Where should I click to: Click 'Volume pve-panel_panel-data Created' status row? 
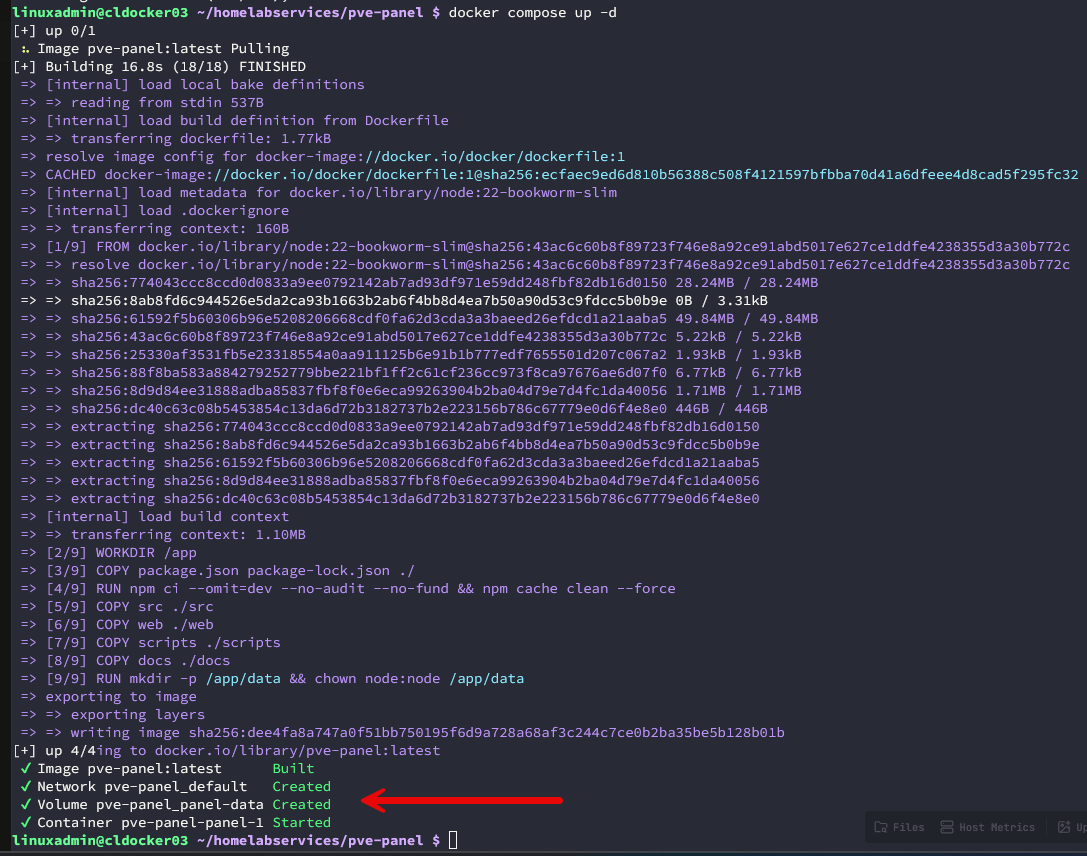tap(175, 805)
